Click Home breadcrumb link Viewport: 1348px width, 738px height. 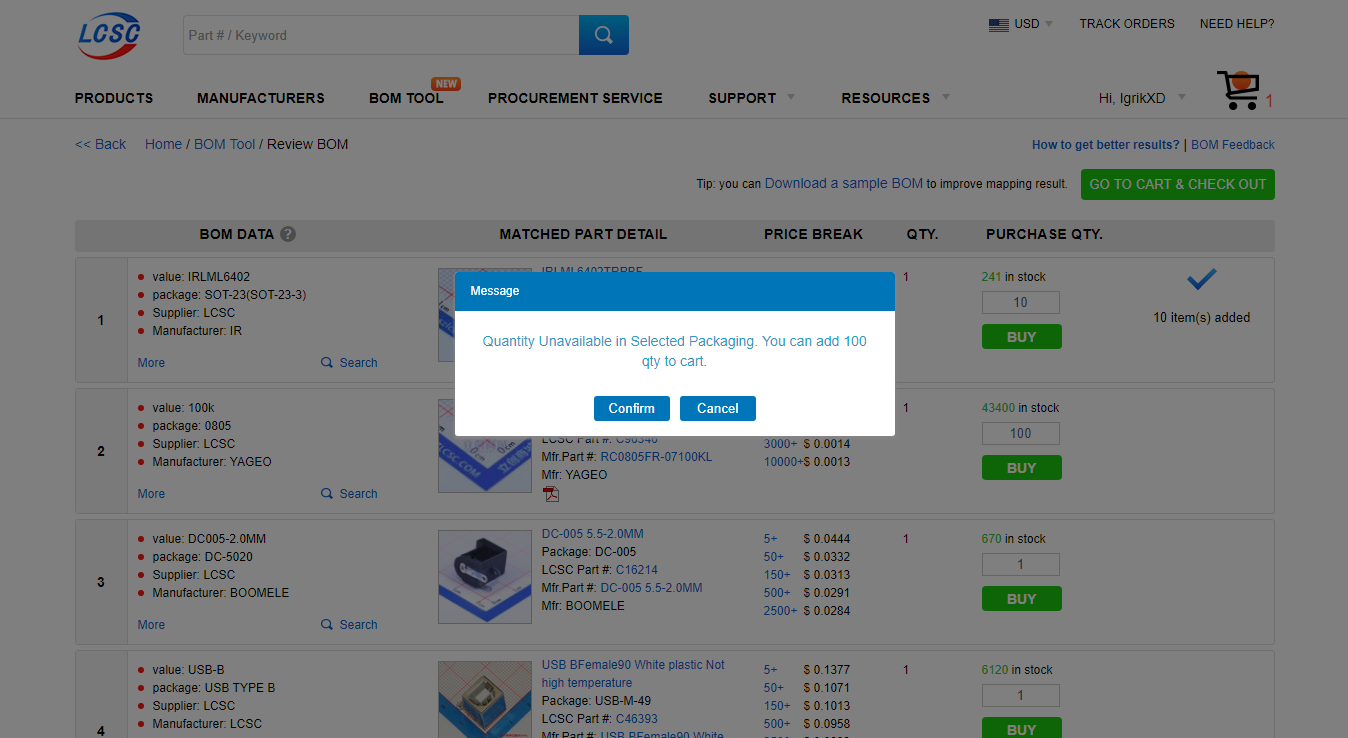tap(163, 144)
